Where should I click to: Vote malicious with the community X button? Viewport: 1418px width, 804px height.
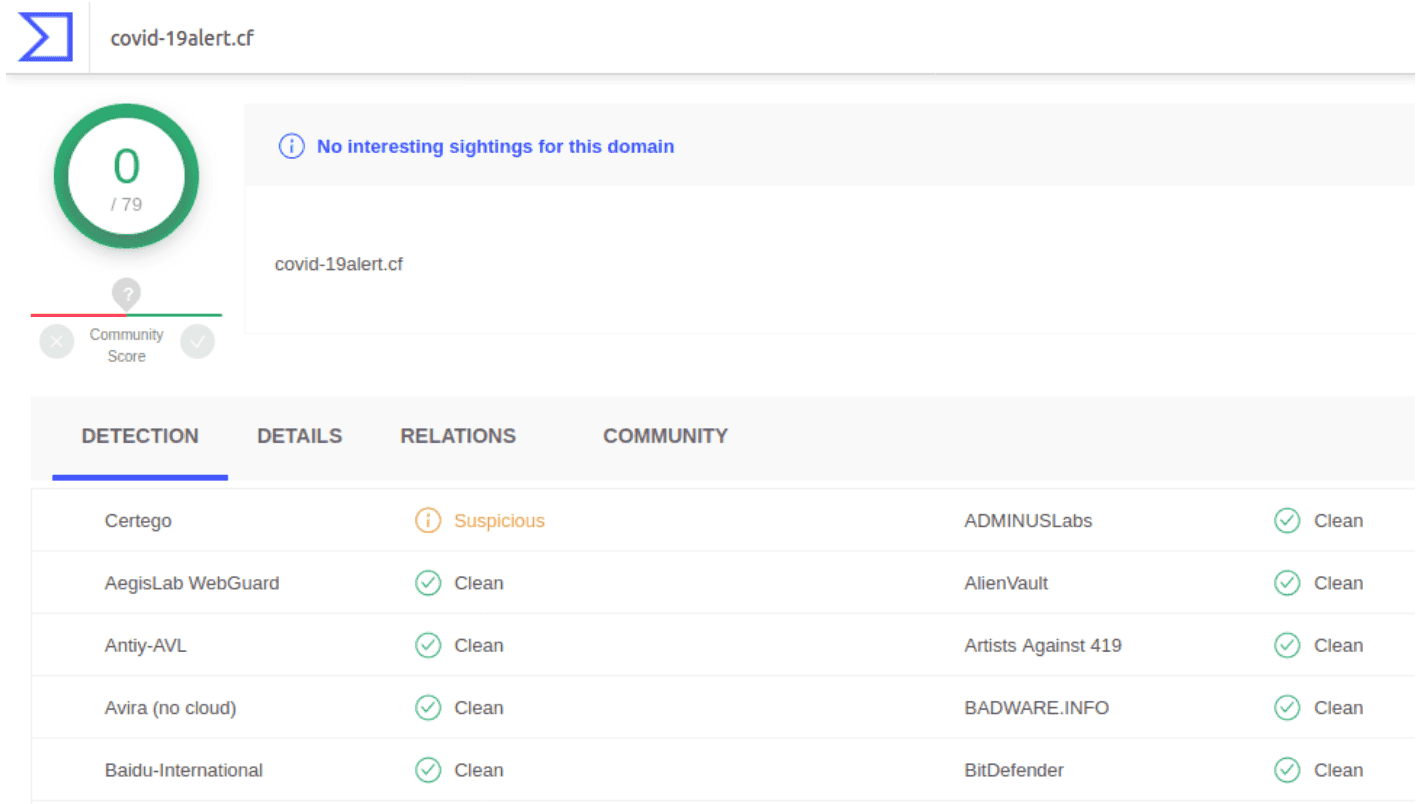[57, 342]
